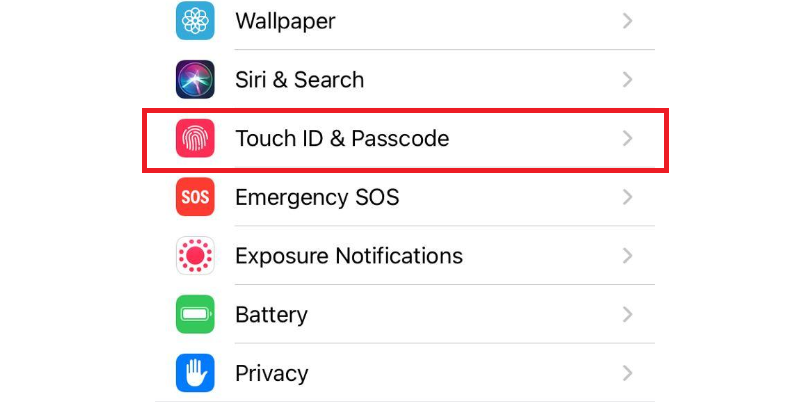Tap the red SOS icon
This screenshot has height=402, width=802.
click(195, 197)
